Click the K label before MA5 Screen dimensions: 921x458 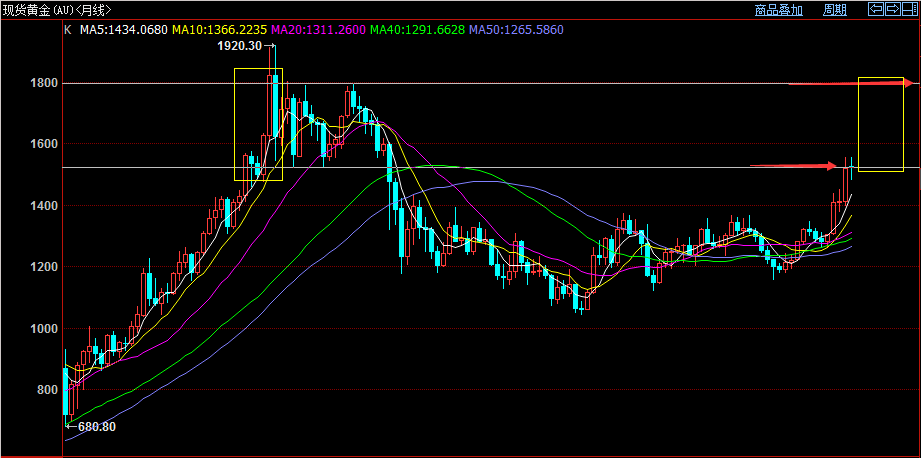coord(68,29)
